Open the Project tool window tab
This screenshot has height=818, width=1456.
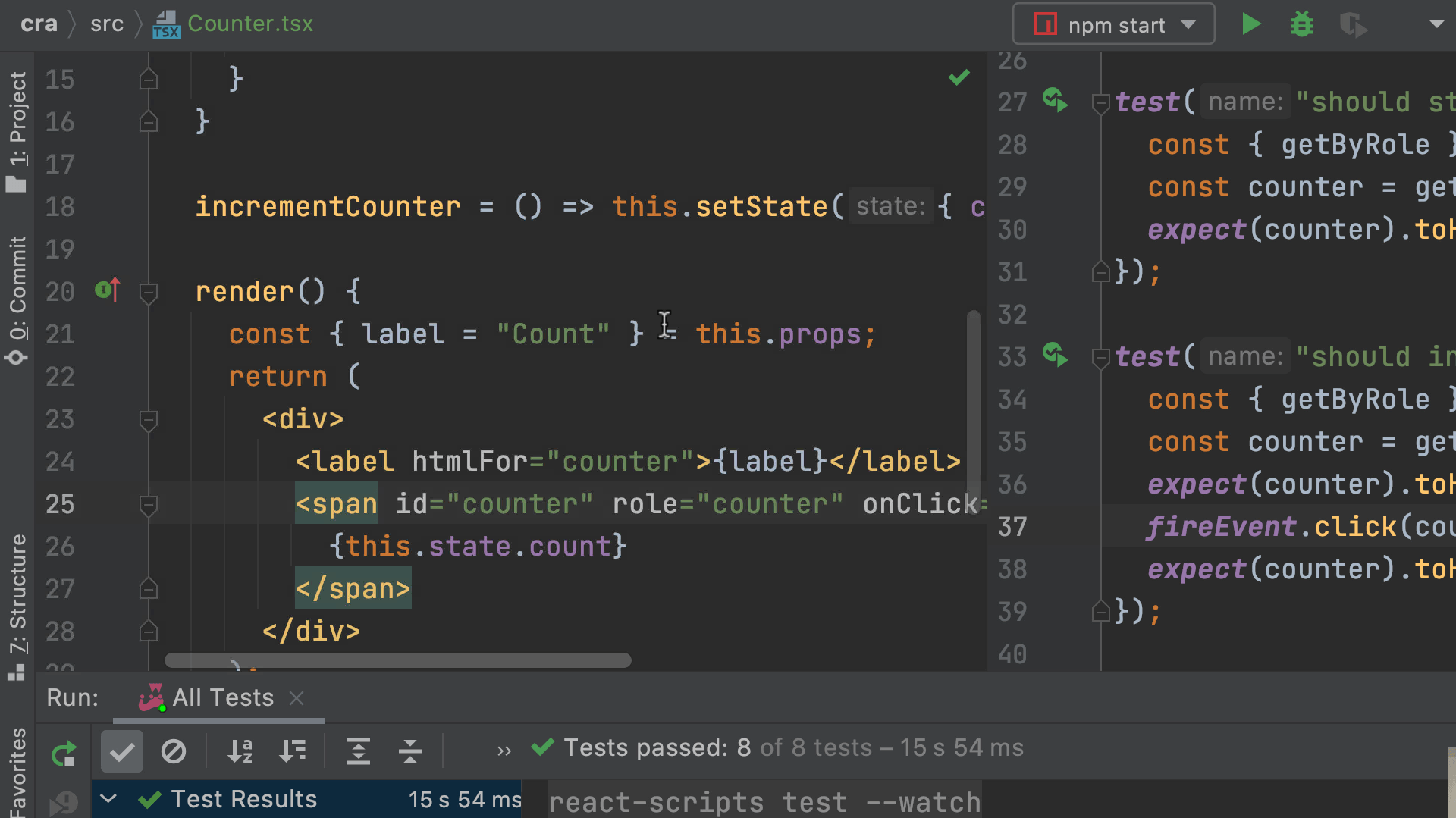click(x=17, y=129)
